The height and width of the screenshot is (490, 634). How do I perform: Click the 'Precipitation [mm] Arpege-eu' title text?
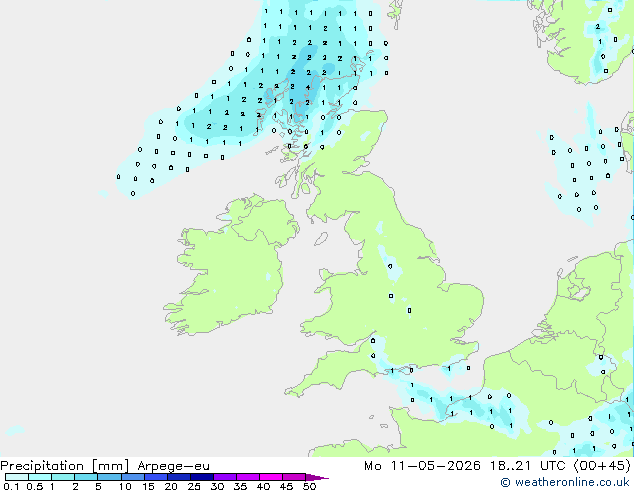pyautogui.click(x=105, y=466)
